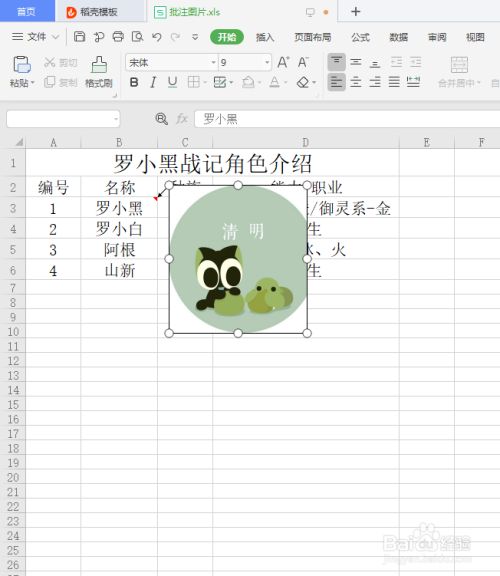The image size is (500, 576).
Task: Click the formula bar containing 罗小黑
Action: pos(347,119)
